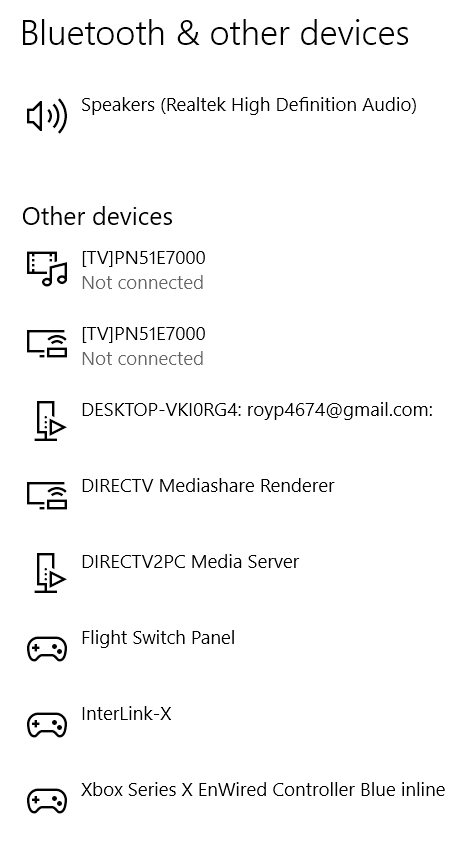Screen dimensions: 476x852
Task: Select the InterLink-X device name
Action: (x=126, y=713)
